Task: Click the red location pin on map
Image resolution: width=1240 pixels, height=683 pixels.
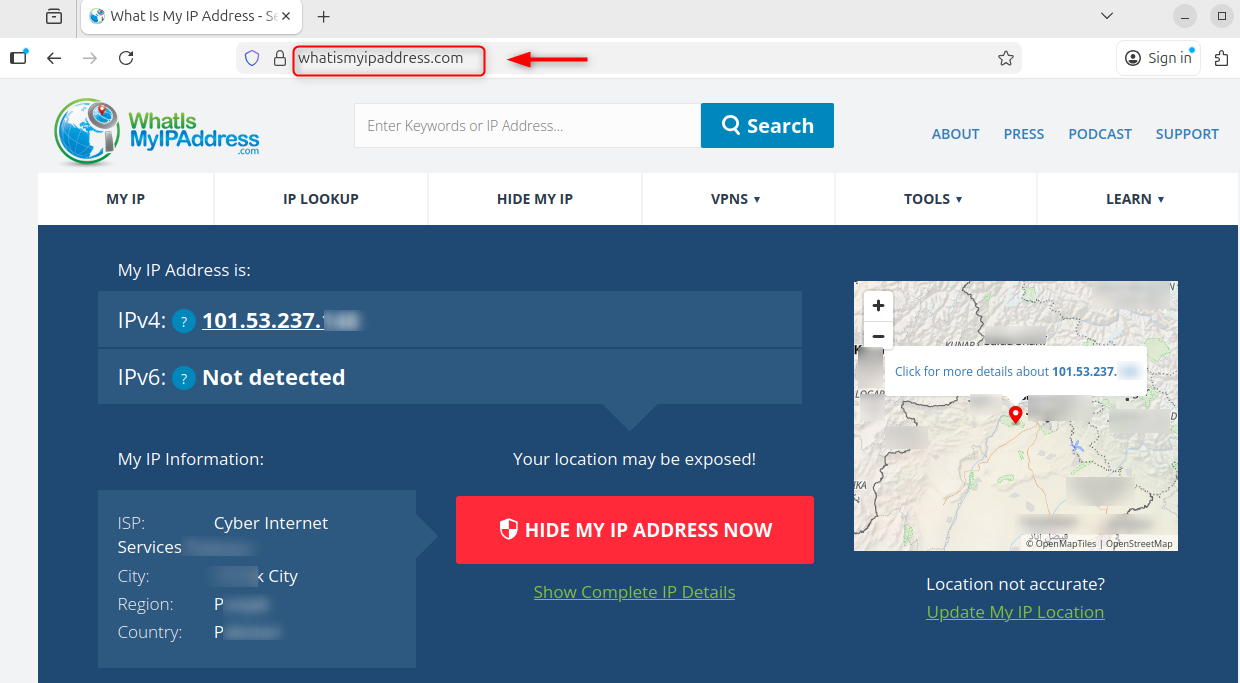Action: pos(1015,414)
